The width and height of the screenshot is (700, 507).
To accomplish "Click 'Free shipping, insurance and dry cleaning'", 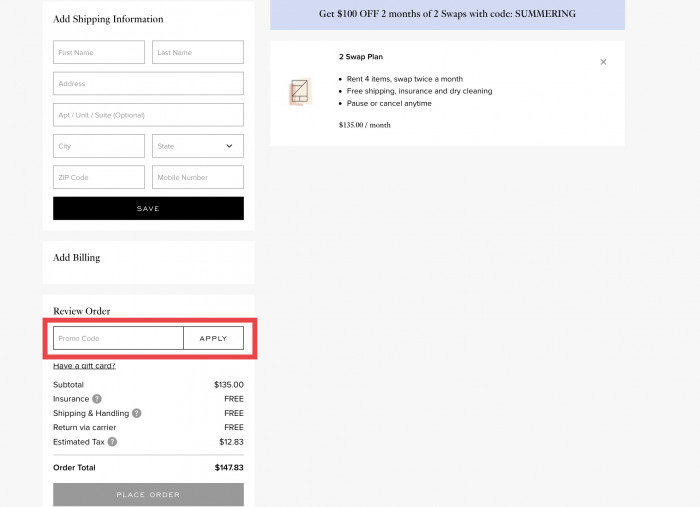I will click(x=419, y=91).
